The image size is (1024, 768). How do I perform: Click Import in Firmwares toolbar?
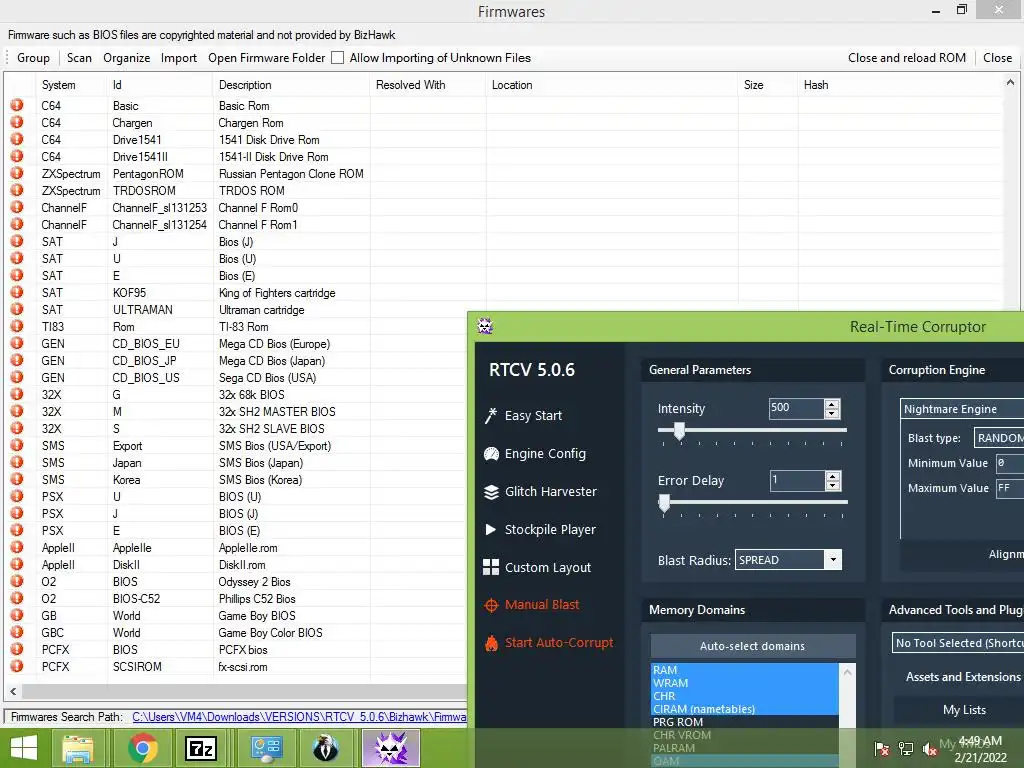[179, 57]
